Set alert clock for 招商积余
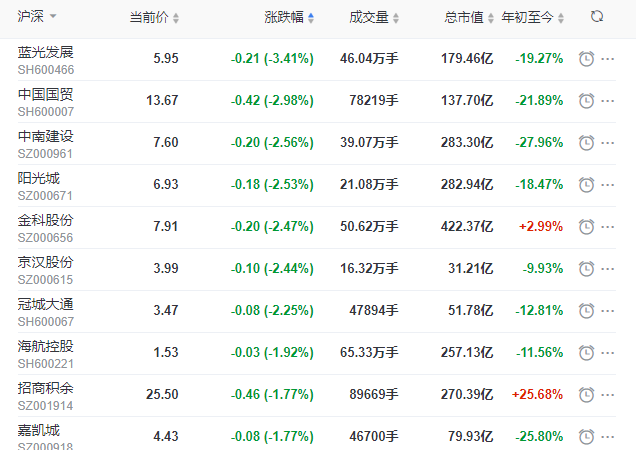This screenshot has height=450, width=636. (x=586, y=395)
